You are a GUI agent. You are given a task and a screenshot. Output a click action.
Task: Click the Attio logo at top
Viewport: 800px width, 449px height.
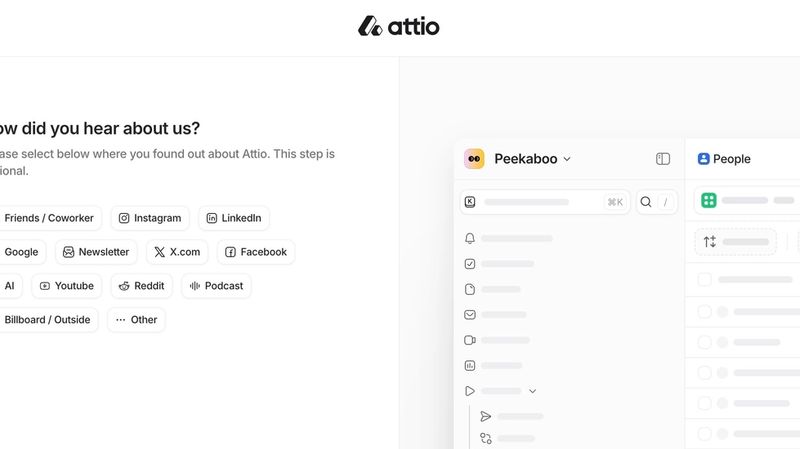(398, 26)
